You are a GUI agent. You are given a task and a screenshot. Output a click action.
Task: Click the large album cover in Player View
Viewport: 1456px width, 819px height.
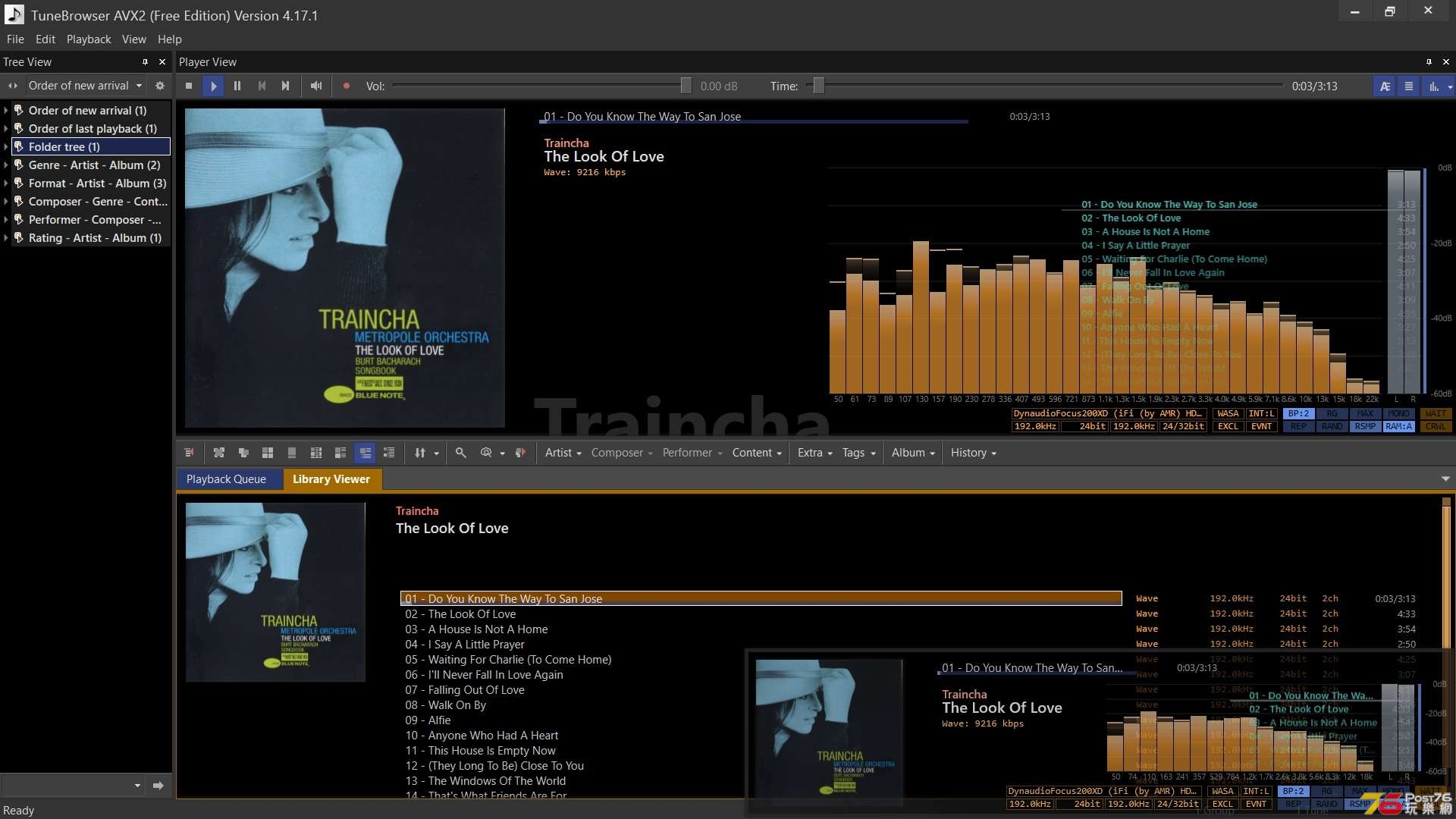345,268
